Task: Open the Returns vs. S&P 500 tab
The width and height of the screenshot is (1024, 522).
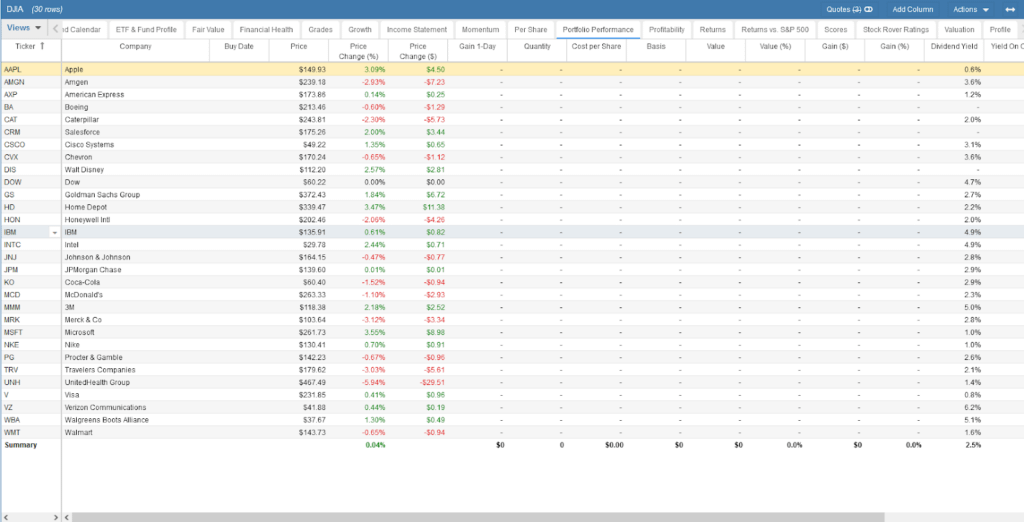Action: coord(775,29)
